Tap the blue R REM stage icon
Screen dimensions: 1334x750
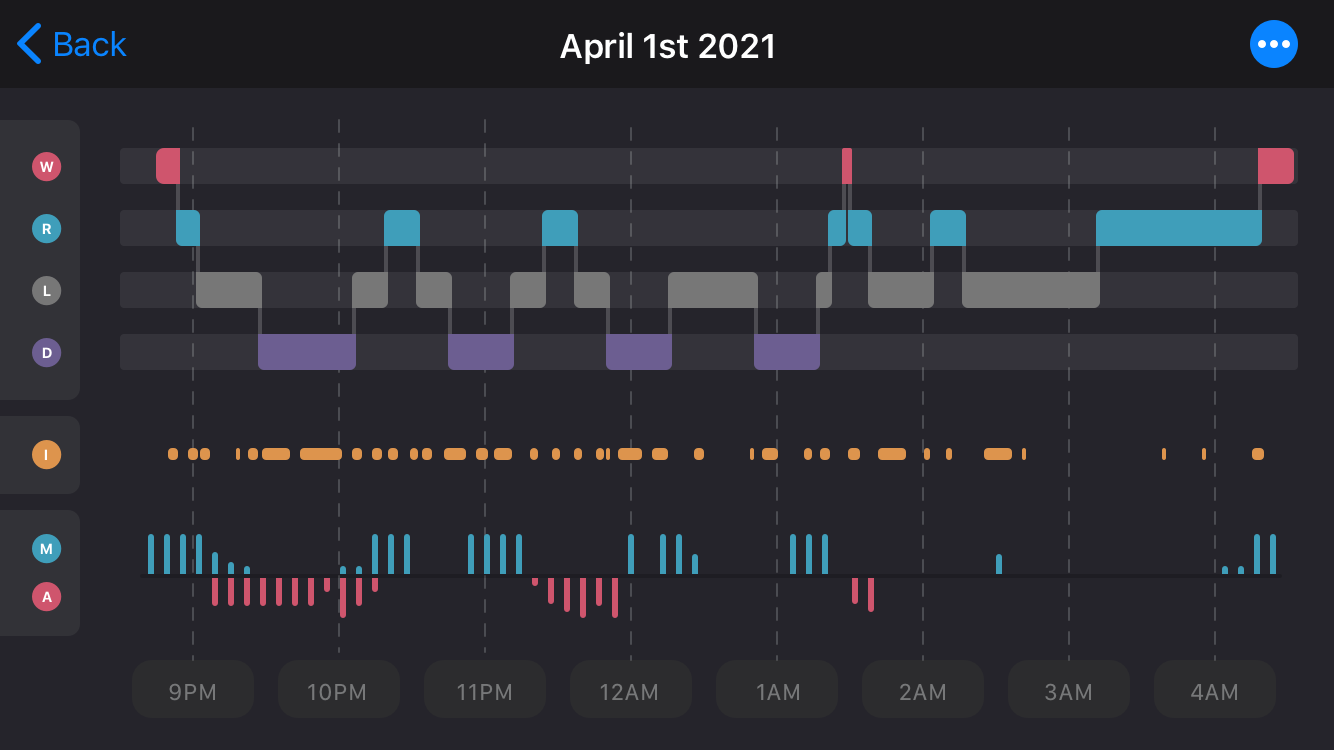pyautogui.click(x=46, y=229)
